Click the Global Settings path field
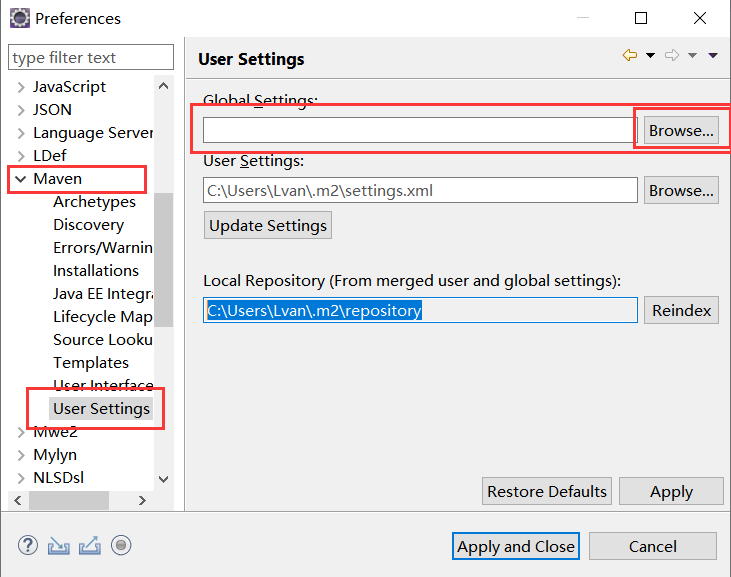Viewport: 731px width, 577px height. 420,130
